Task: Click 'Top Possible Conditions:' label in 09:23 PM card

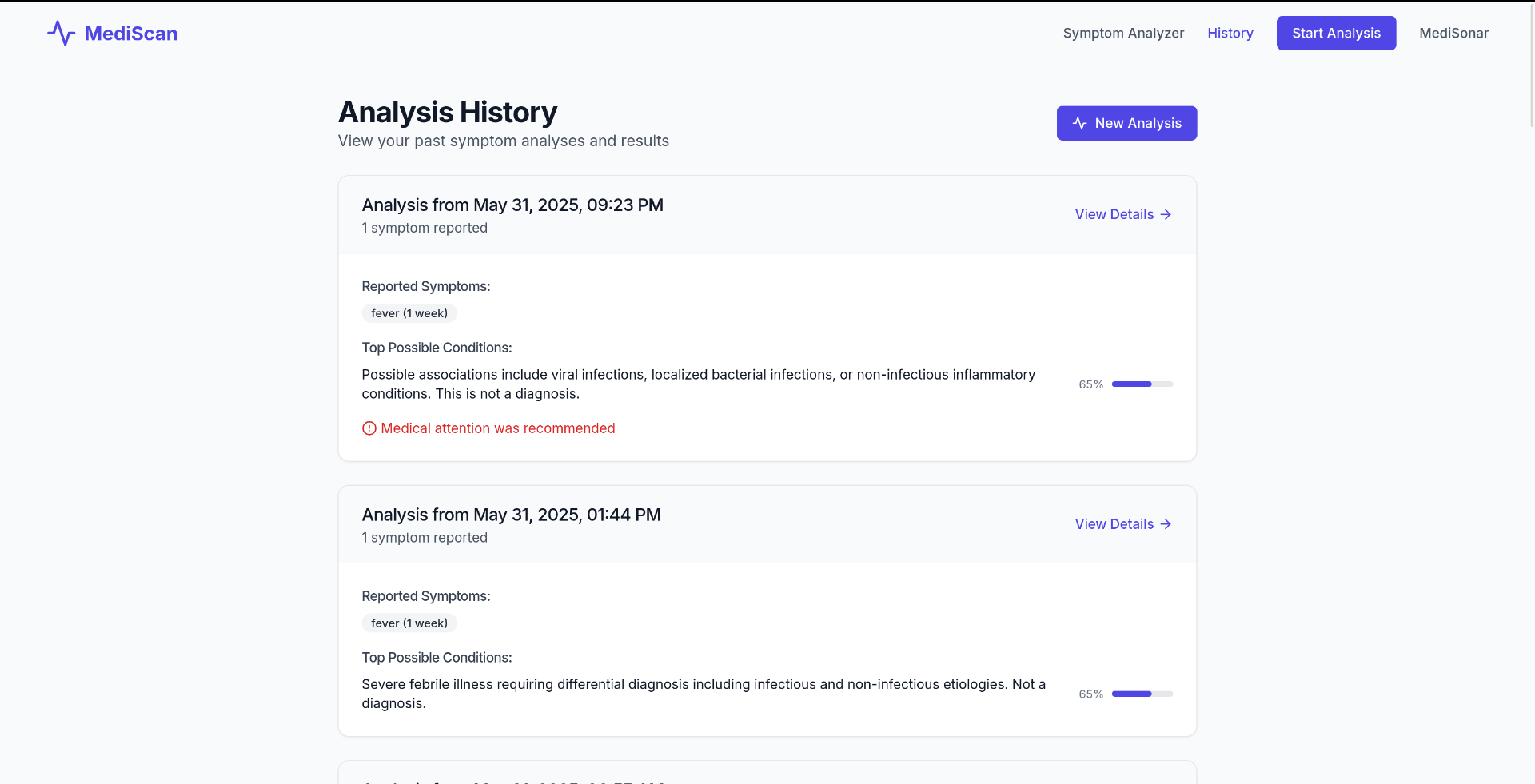Action: [x=437, y=348]
